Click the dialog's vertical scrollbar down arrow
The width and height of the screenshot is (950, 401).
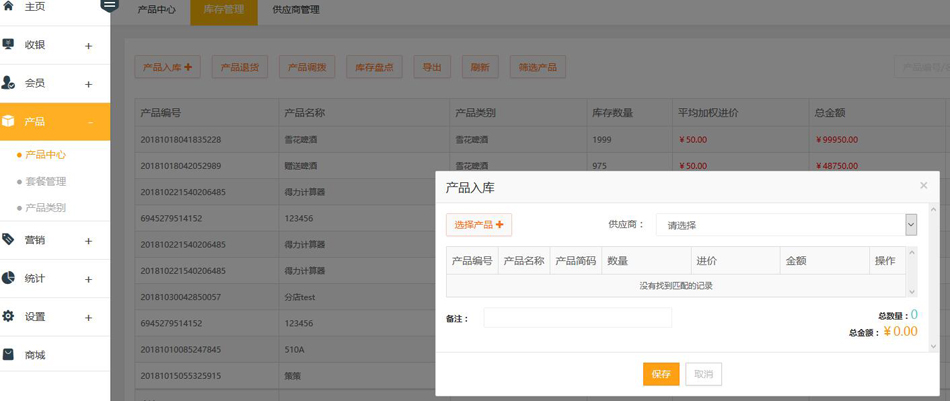coord(933,346)
